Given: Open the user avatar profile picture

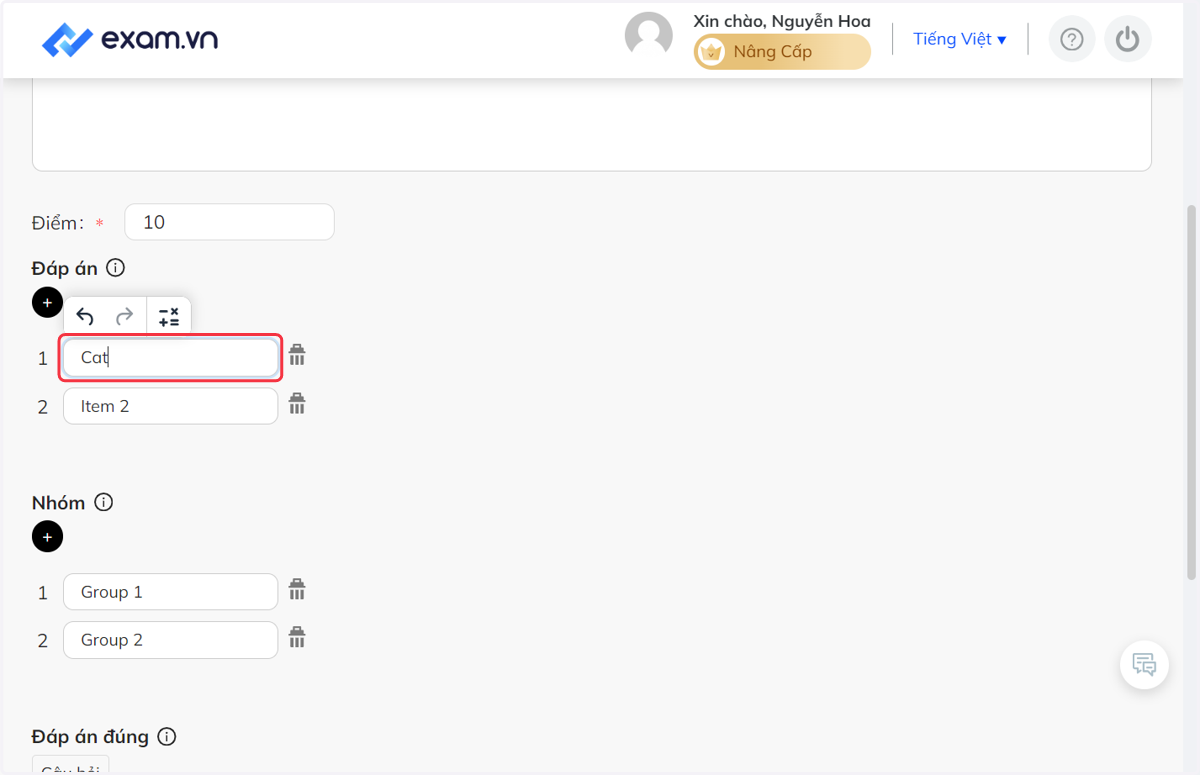Looking at the screenshot, I should pyautogui.click(x=649, y=37).
